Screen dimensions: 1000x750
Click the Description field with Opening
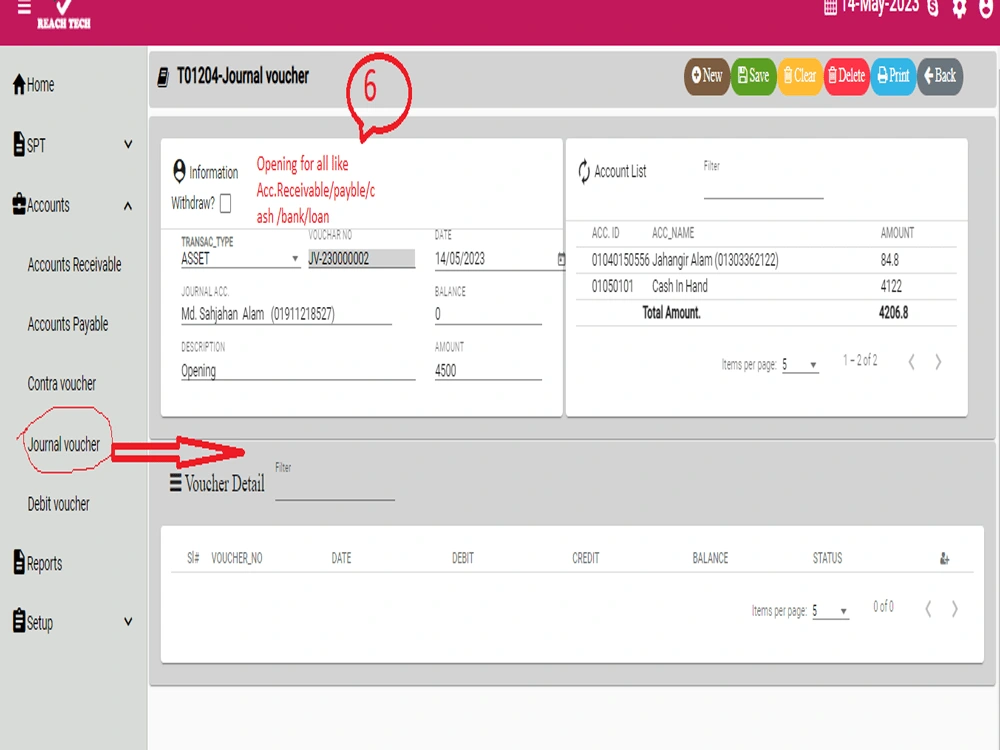coord(298,370)
